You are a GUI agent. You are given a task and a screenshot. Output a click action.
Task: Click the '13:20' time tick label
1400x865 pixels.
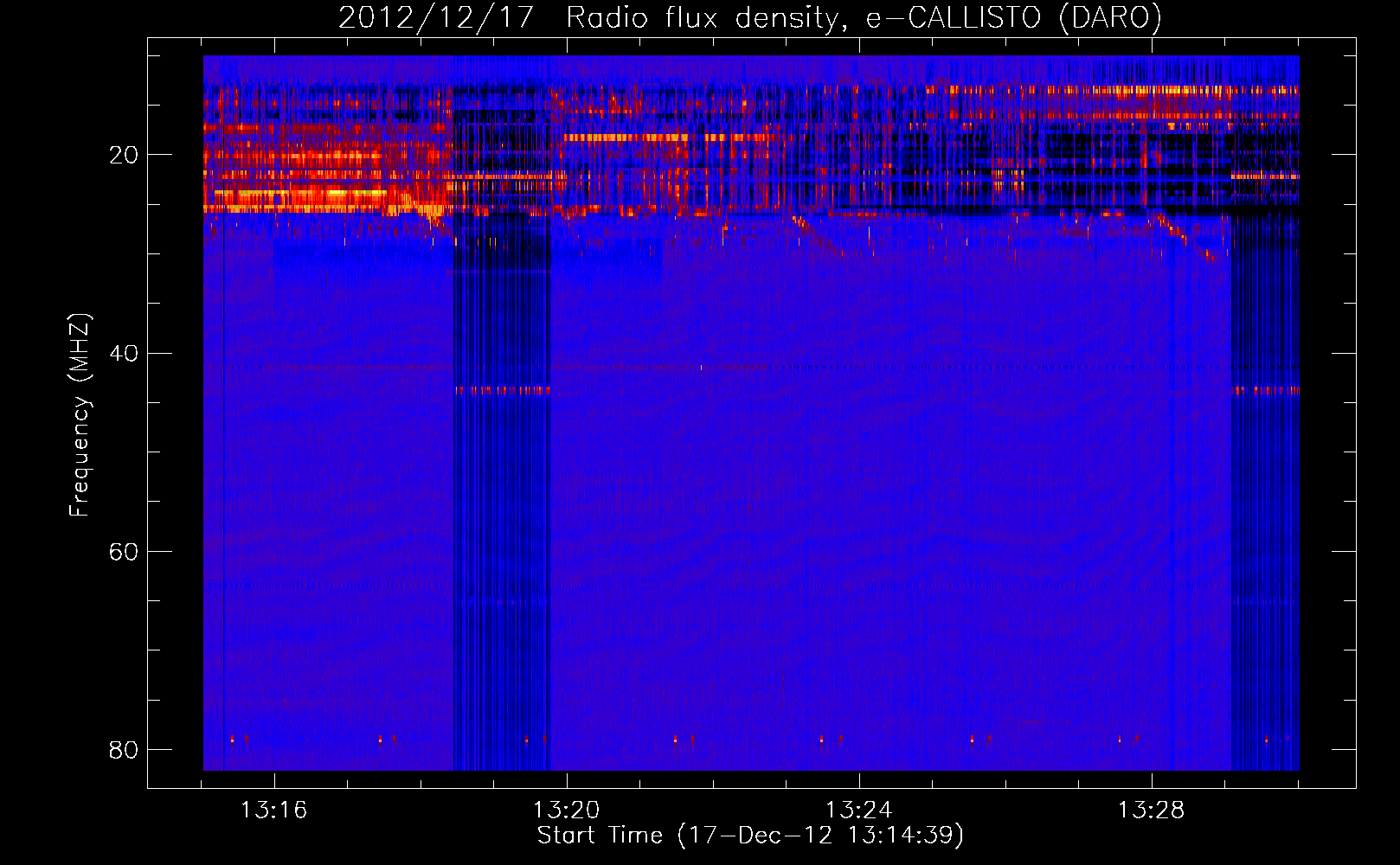[566, 811]
